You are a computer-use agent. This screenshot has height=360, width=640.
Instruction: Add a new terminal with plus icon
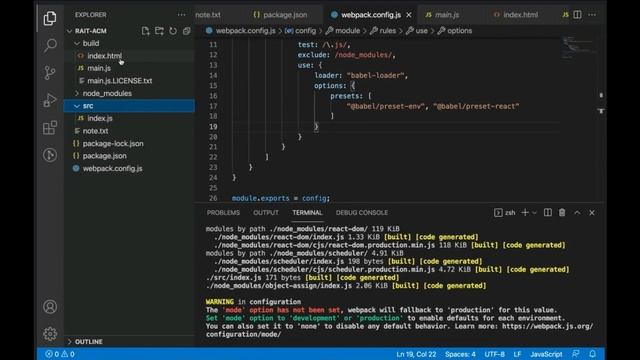click(x=525, y=212)
